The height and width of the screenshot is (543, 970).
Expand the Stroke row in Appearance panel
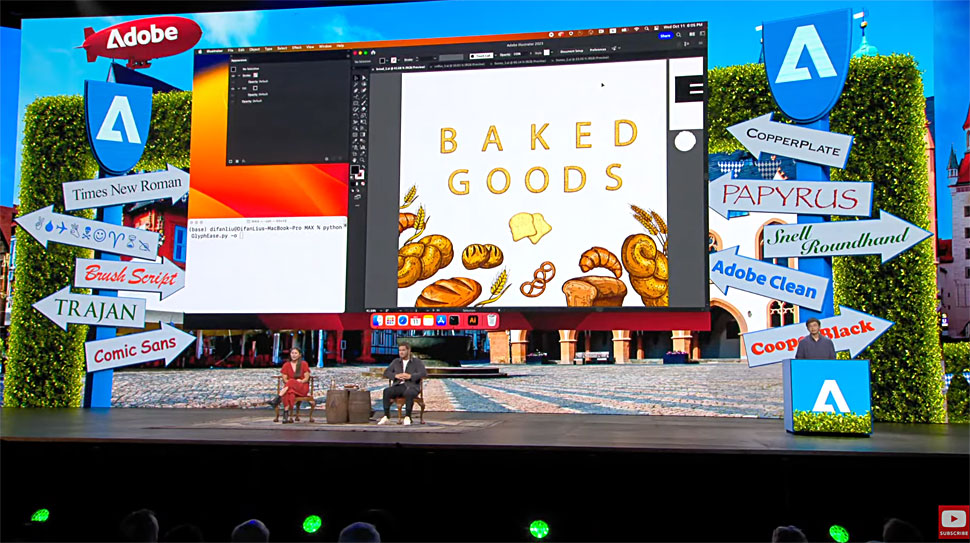(x=239, y=75)
